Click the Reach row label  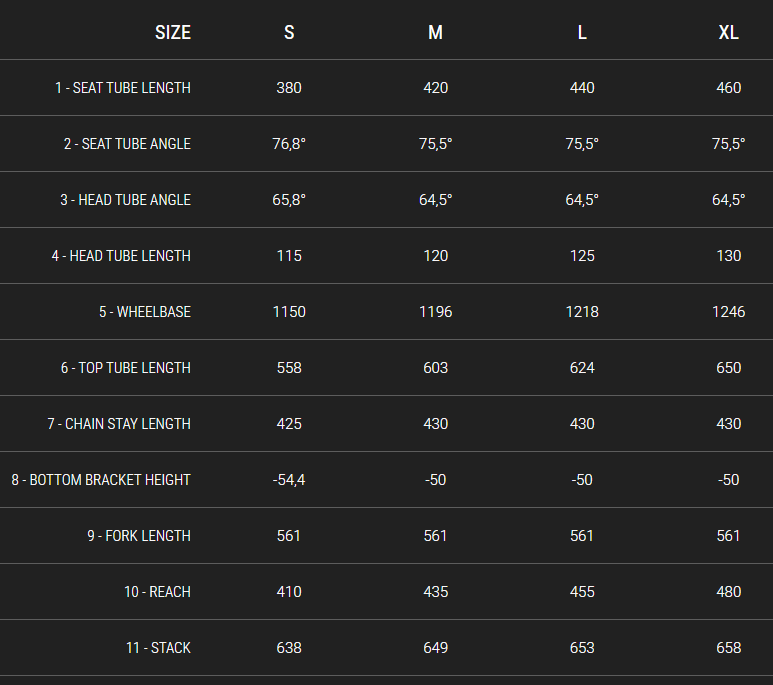[x=157, y=592]
